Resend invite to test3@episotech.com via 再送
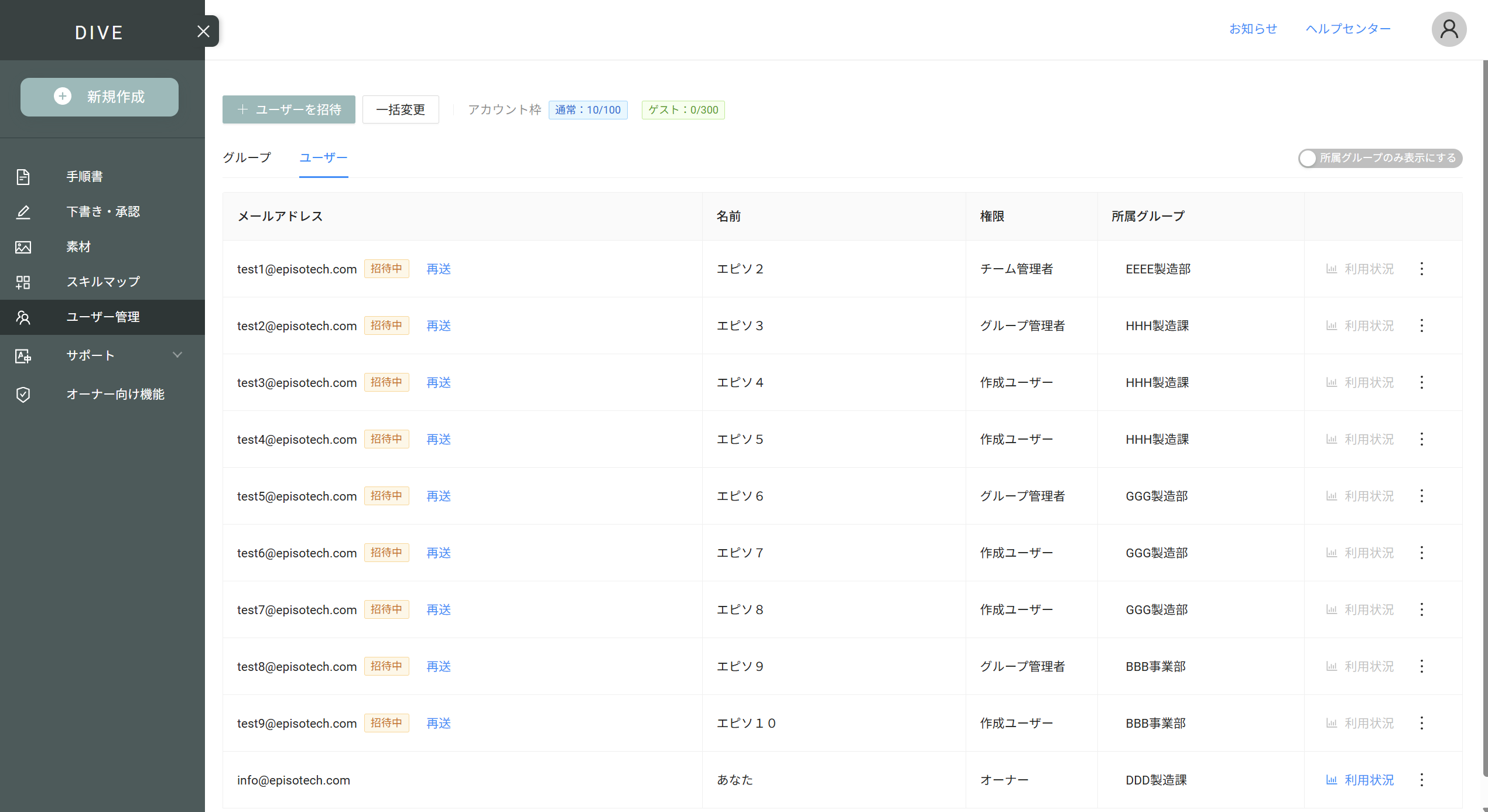This screenshot has width=1488, height=812. tap(438, 382)
